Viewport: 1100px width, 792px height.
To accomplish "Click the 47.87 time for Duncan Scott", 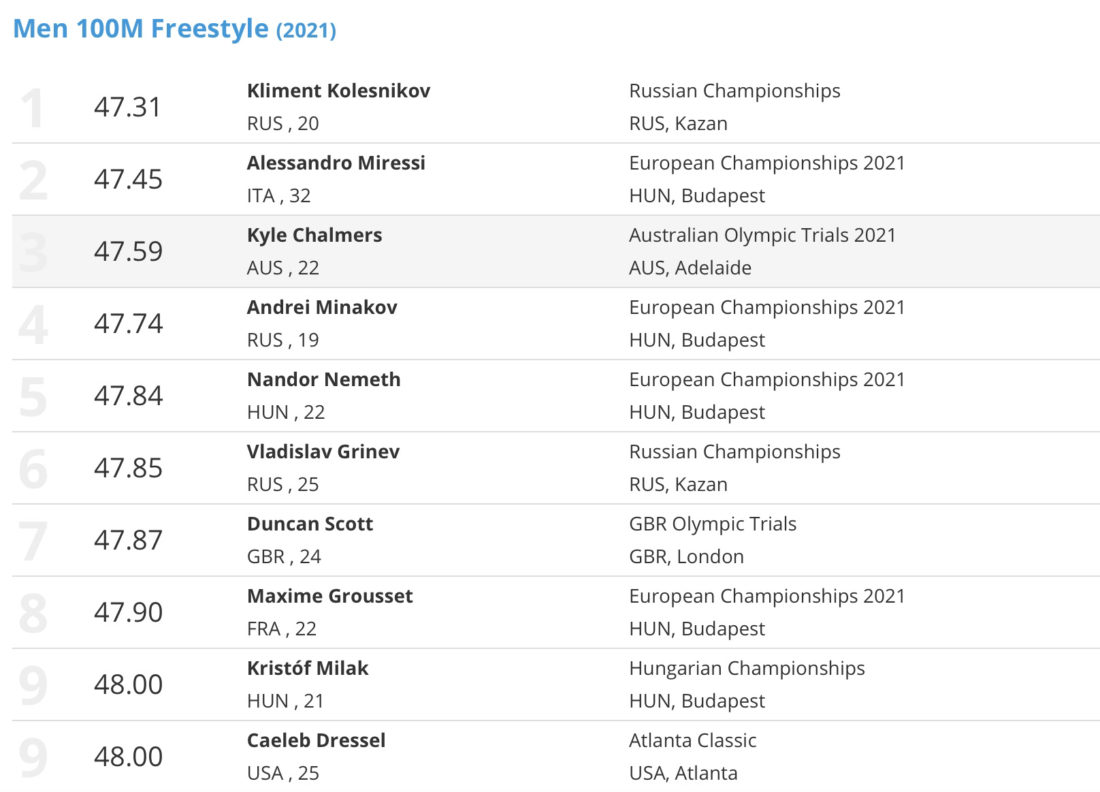I will coord(128,541).
